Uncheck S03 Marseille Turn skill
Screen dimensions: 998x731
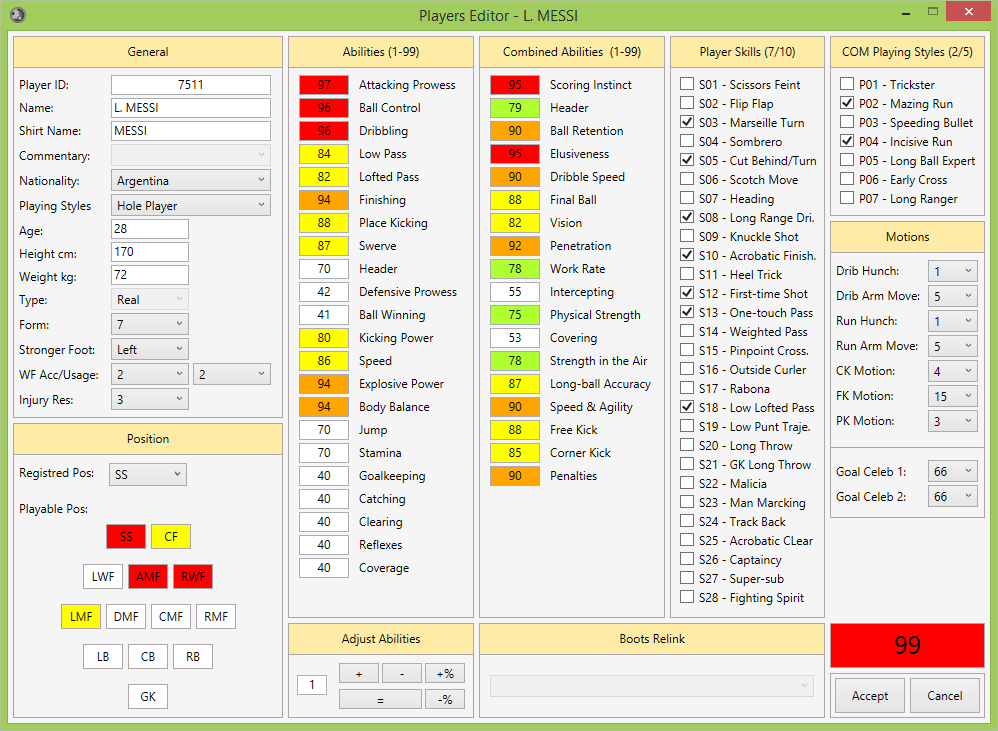click(687, 122)
